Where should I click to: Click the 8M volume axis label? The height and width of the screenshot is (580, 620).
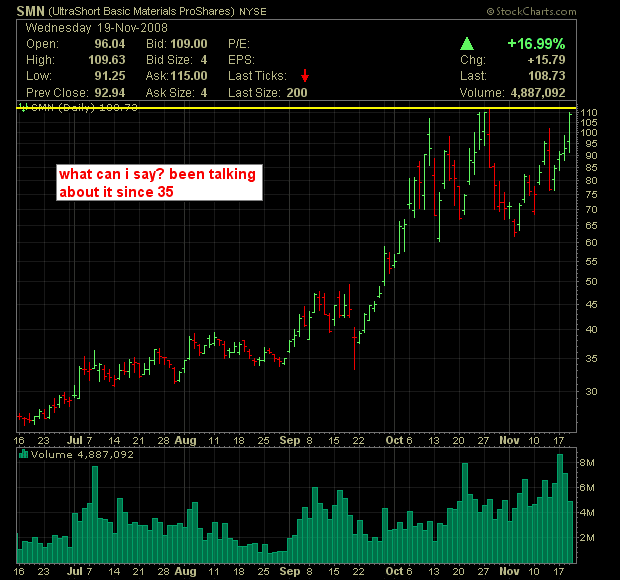coord(587,463)
